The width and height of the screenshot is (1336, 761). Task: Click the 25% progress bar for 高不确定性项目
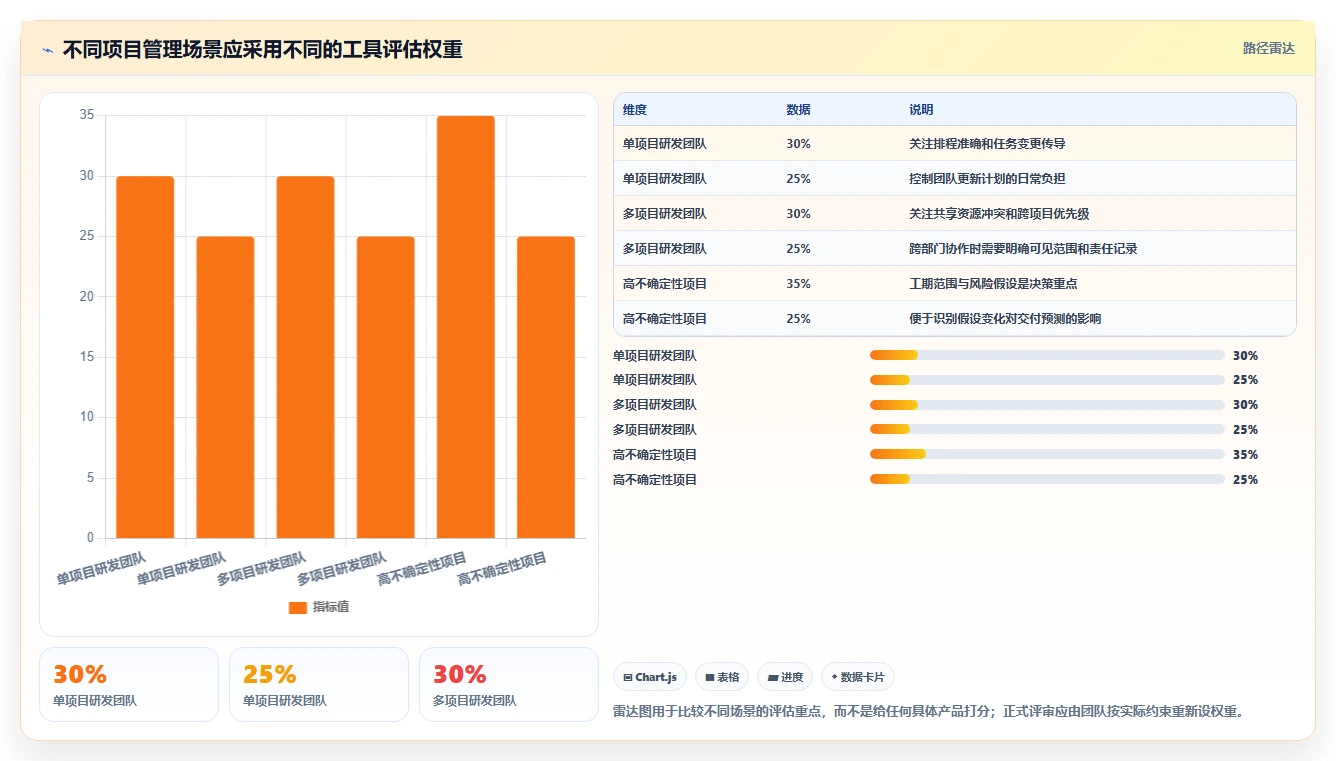tap(1047, 480)
